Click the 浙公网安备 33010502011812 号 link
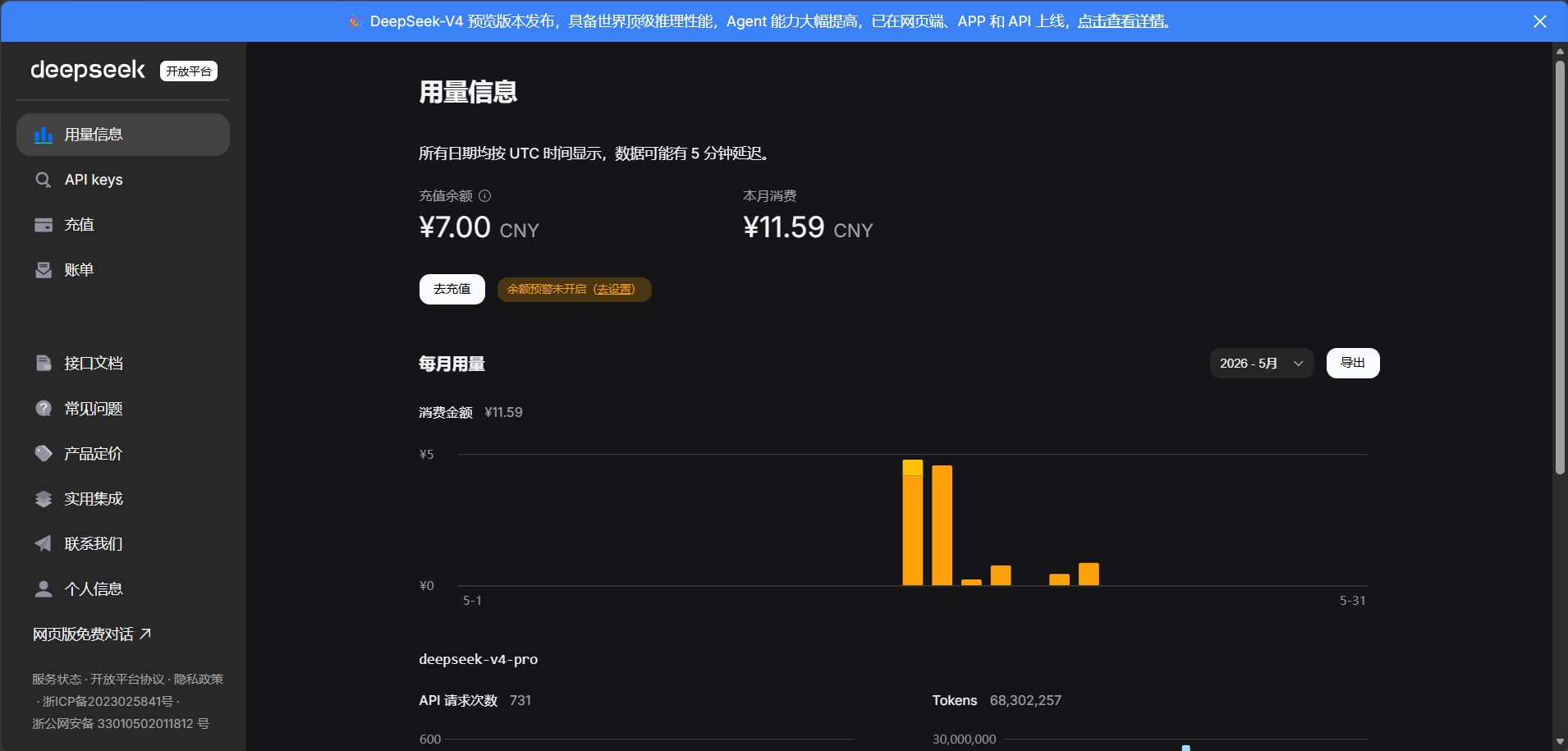 point(121,723)
